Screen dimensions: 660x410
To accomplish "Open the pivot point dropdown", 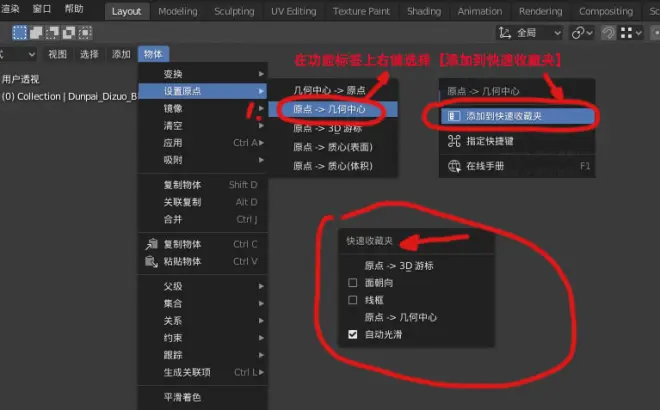I will click(582, 33).
